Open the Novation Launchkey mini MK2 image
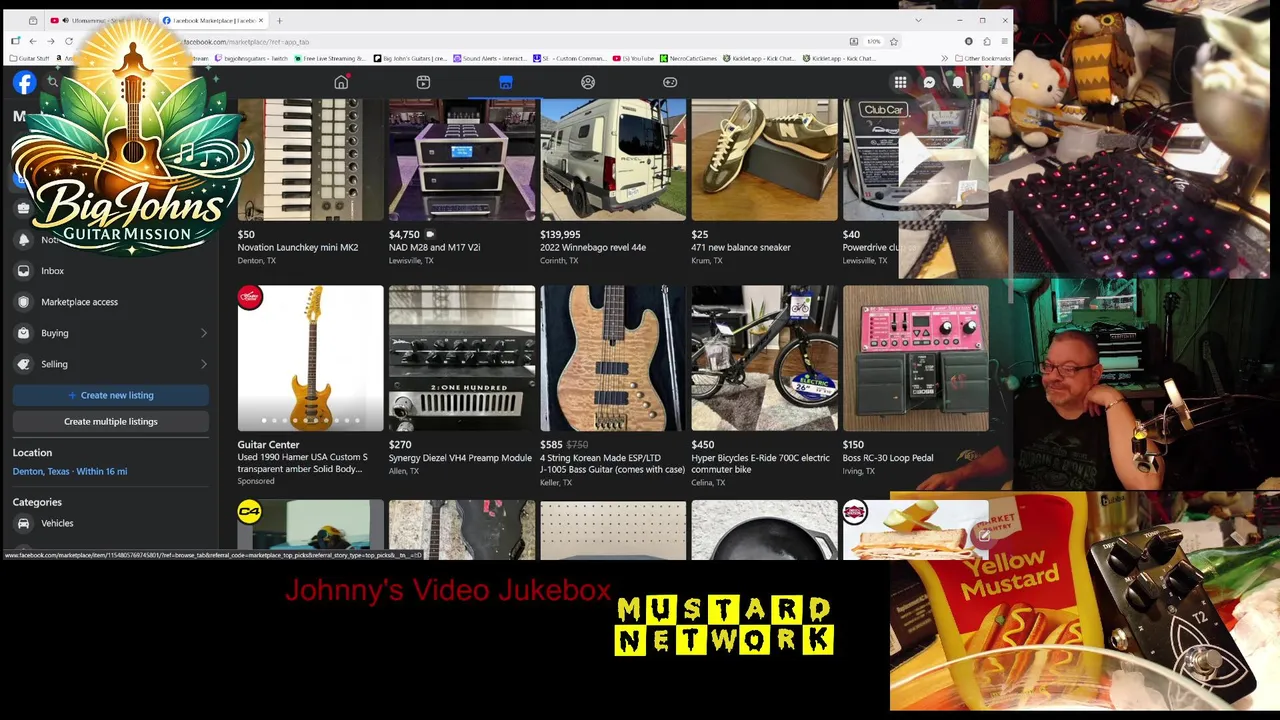This screenshot has width=1280, height=720. (310, 159)
